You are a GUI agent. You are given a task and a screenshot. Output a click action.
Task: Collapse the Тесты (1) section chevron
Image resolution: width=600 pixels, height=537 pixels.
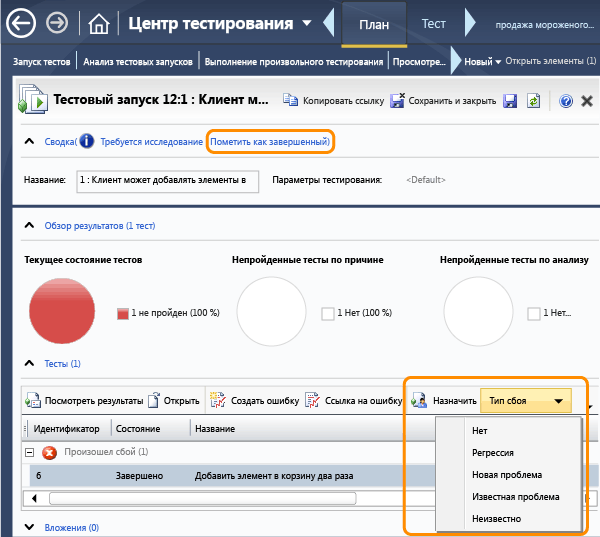point(29,363)
